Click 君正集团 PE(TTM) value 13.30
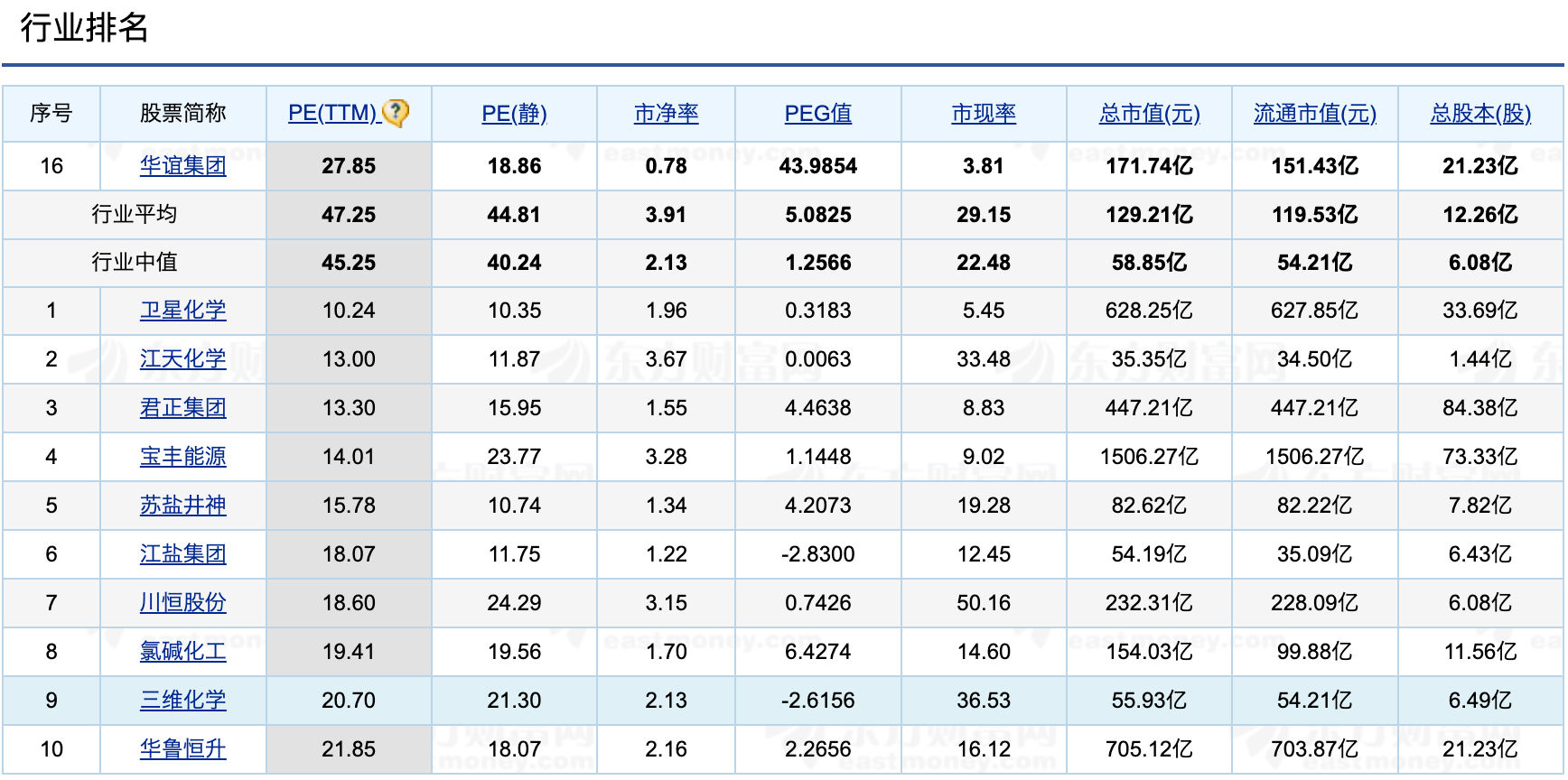Image resolution: width=1568 pixels, height=780 pixels. pyautogui.click(x=349, y=408)
